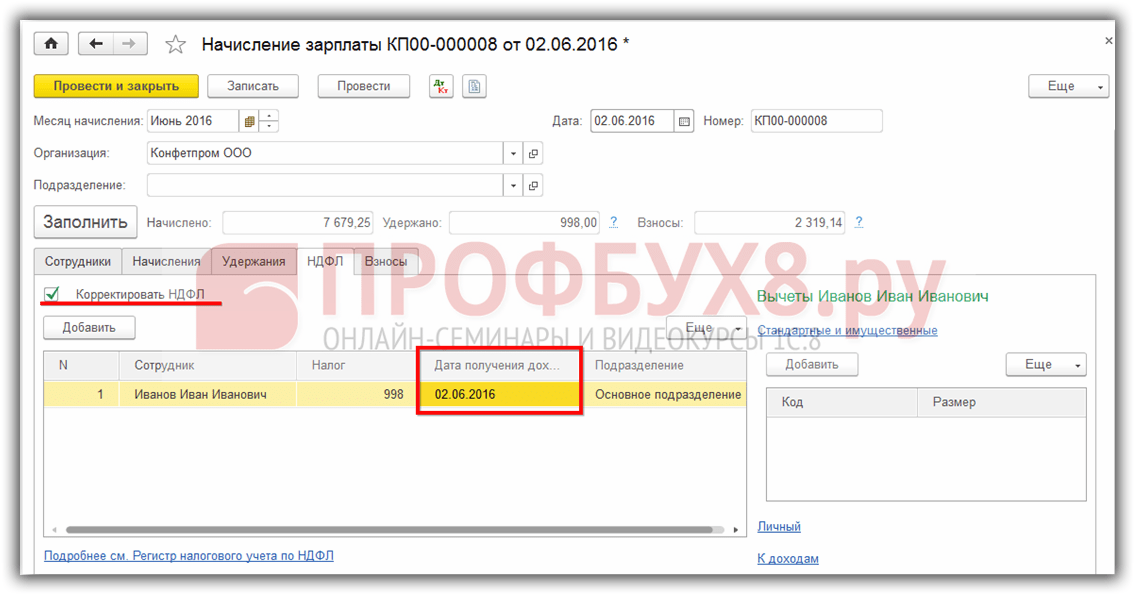This screenshot has height=595, width=1135.
Task: Click the Налог column header
Action: click(x=358, y=366)
